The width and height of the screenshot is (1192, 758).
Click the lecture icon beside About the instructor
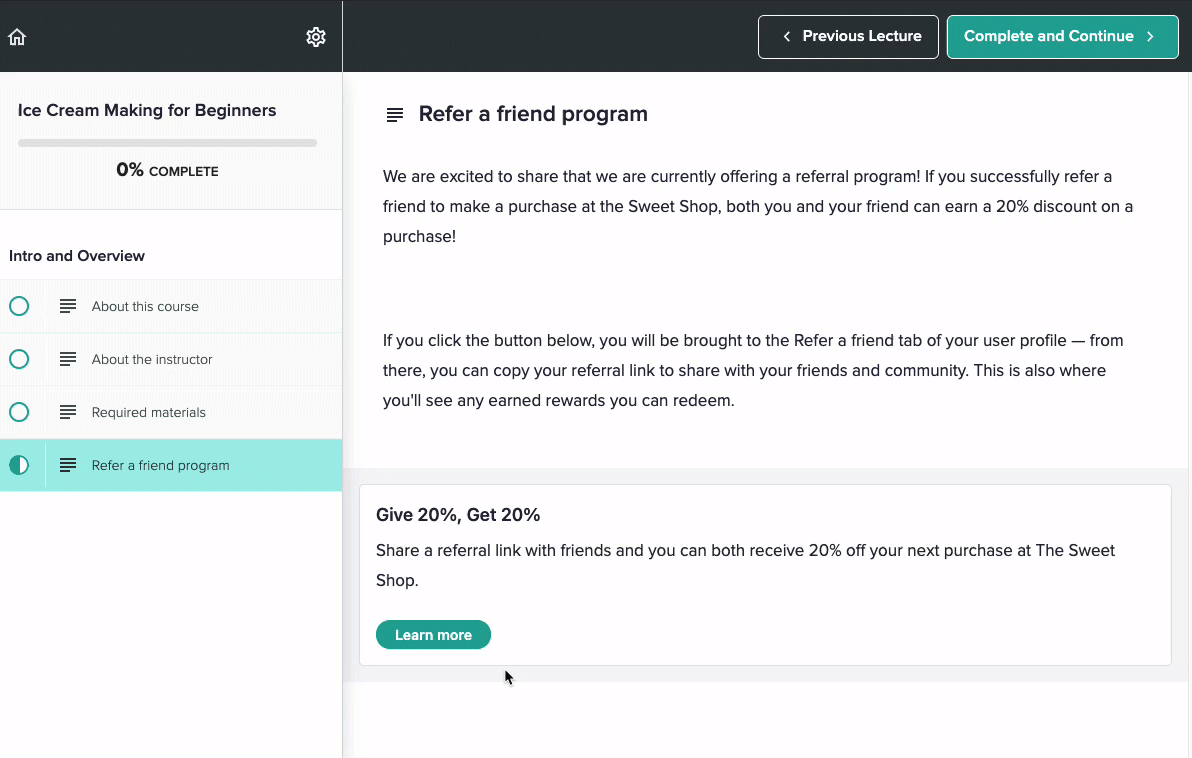click(67, 359)
